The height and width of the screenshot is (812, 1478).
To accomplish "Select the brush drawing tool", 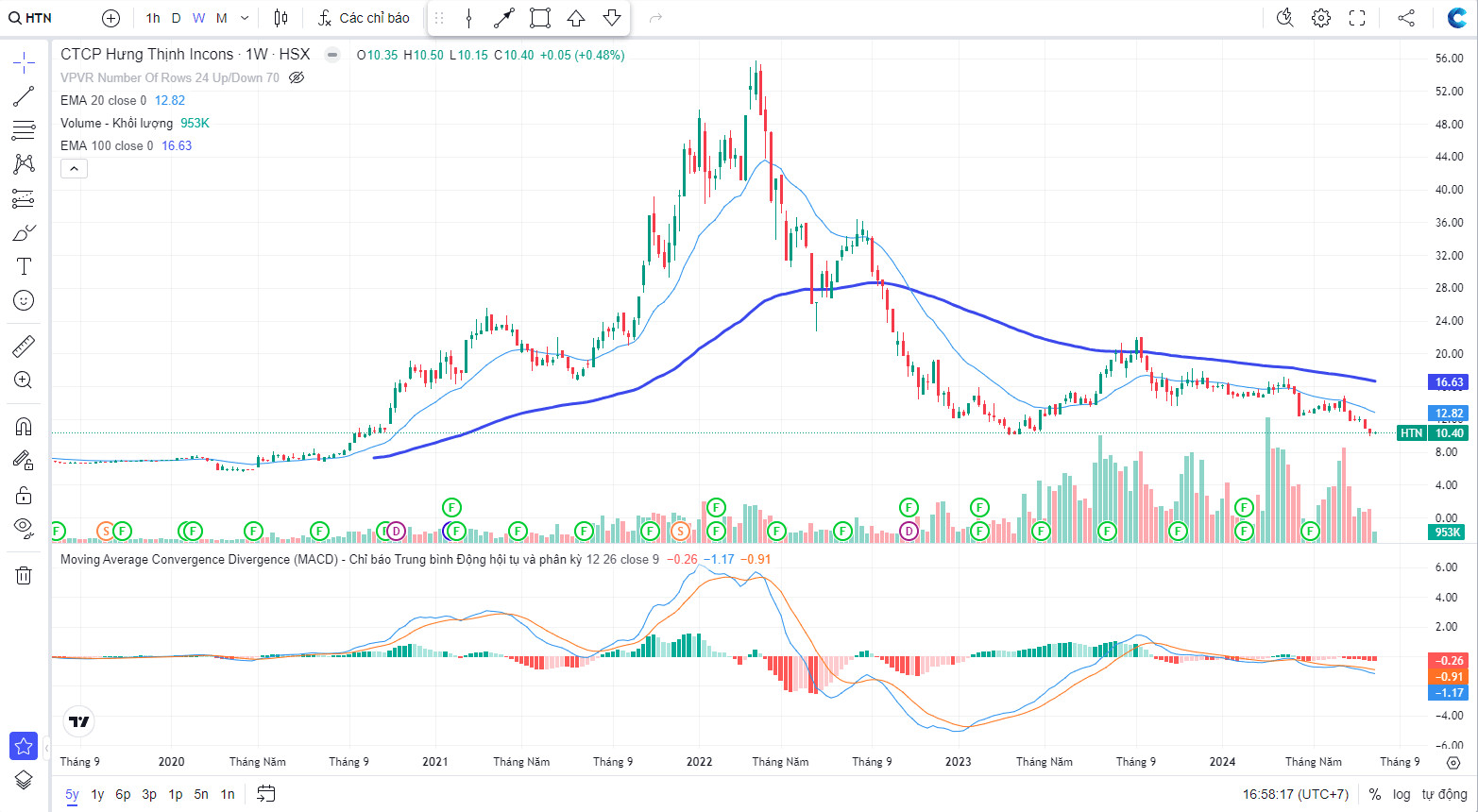I will [x=24, y=232].
